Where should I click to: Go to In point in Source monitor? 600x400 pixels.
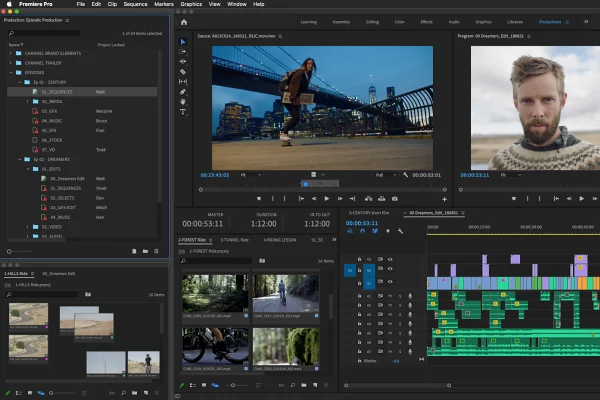pos(301,199)
